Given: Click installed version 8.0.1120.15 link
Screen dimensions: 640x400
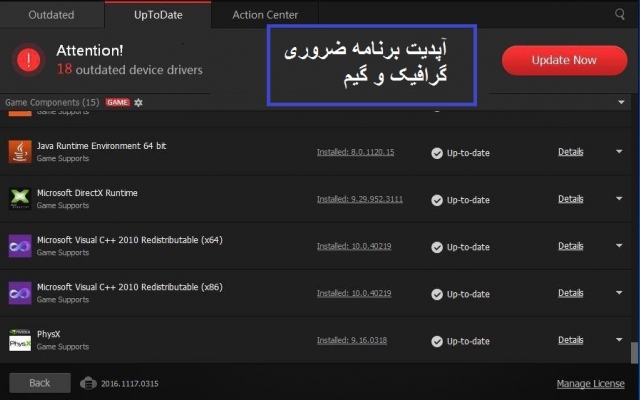Looking at the screenshot, I should 356,152.
